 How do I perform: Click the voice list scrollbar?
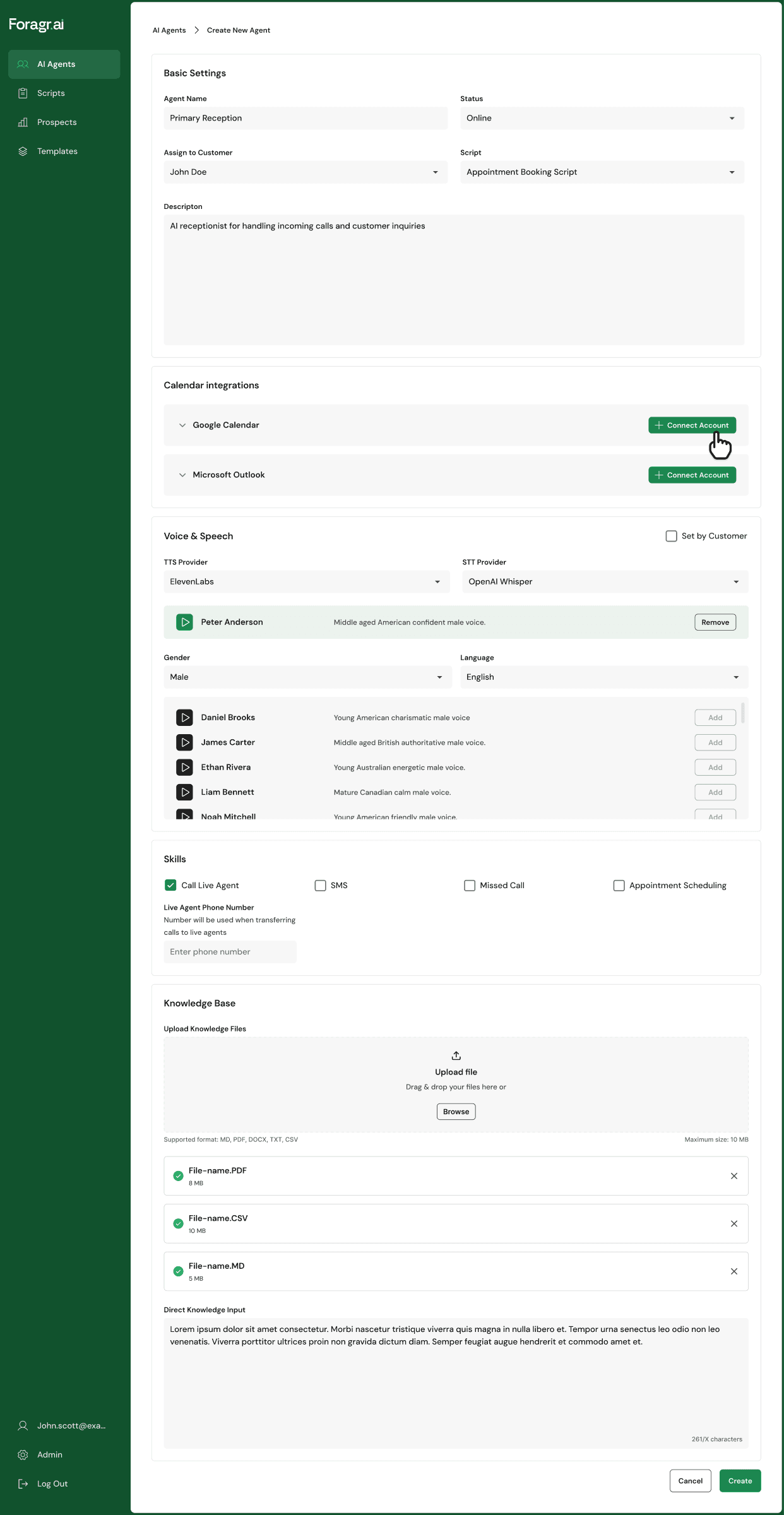pos(743,713)
